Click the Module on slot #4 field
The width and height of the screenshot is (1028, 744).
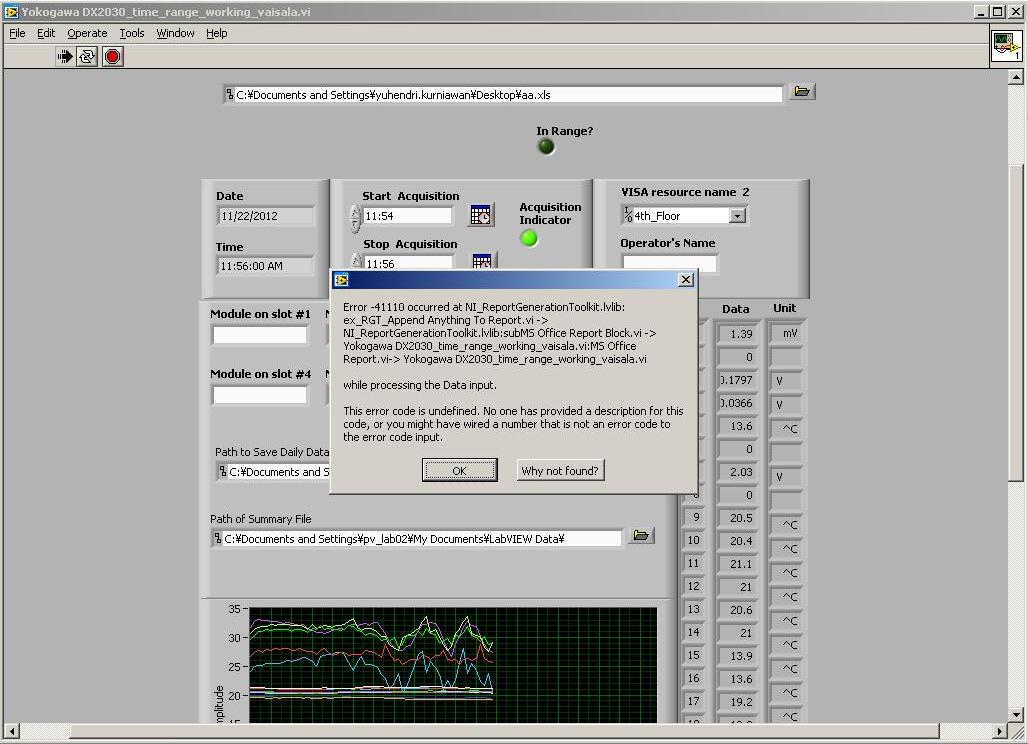260,395
